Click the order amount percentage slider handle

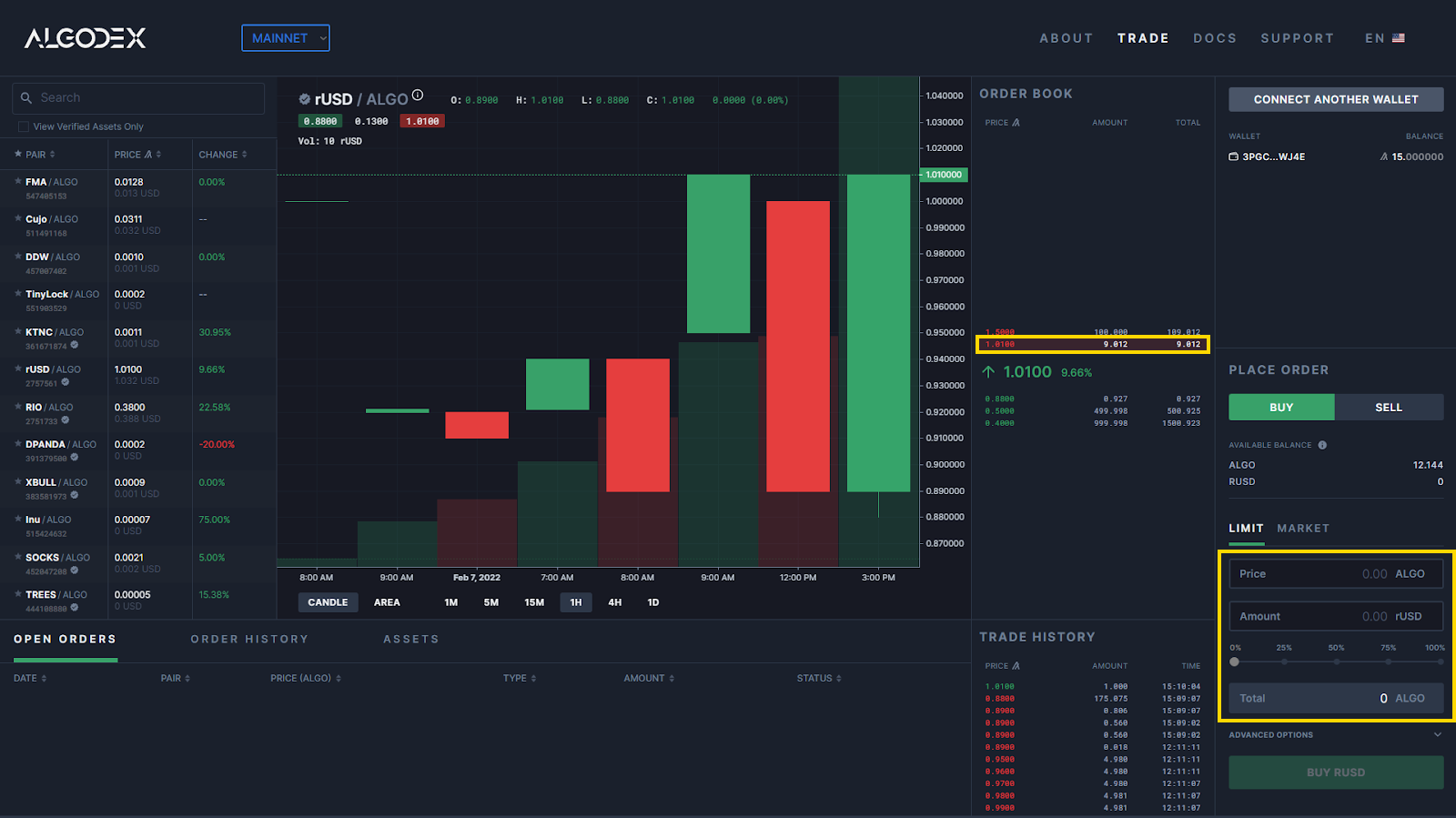(1235, 661)
